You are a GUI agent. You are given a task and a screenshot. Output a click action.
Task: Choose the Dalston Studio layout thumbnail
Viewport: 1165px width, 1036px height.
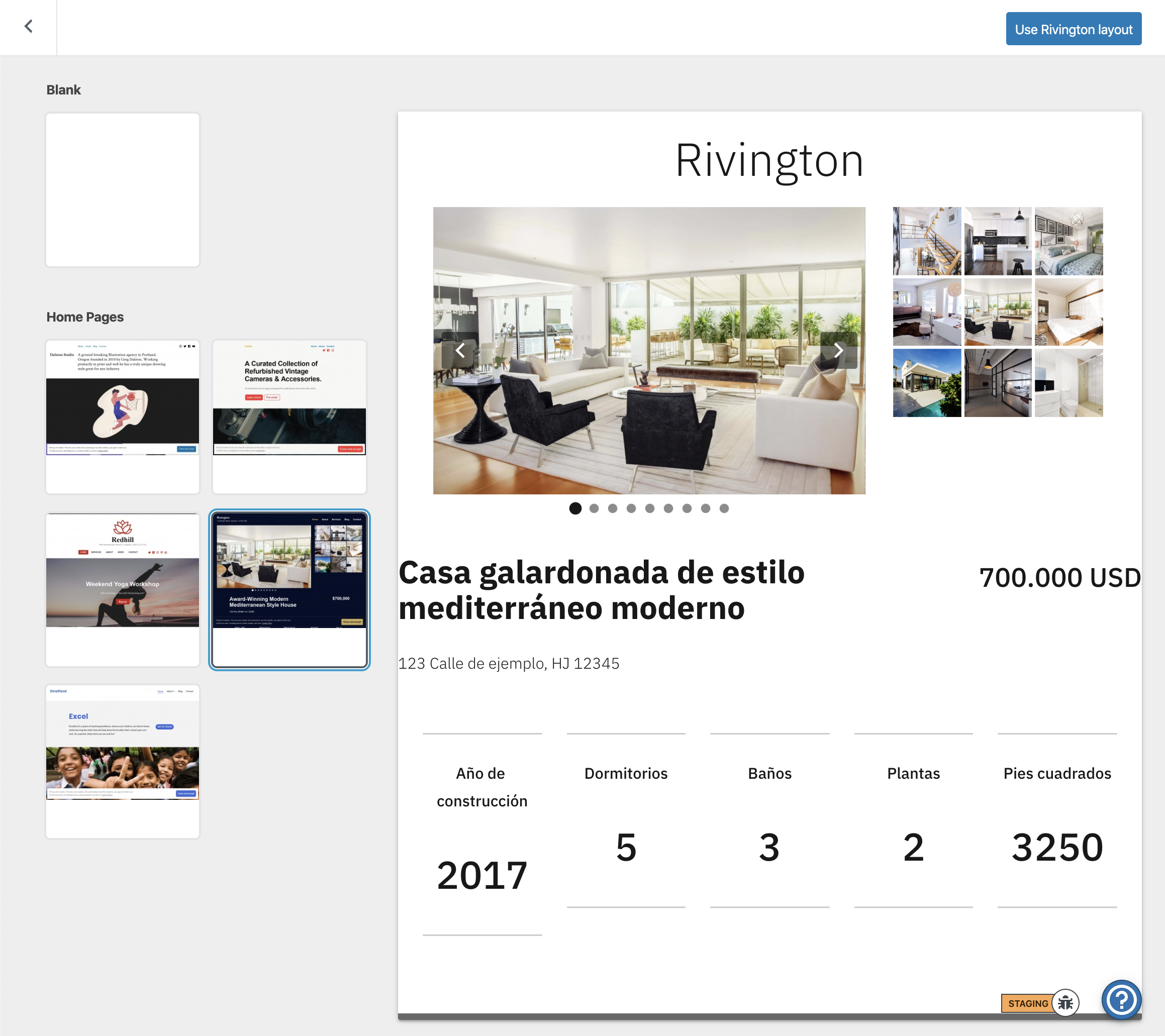(123, 417)
